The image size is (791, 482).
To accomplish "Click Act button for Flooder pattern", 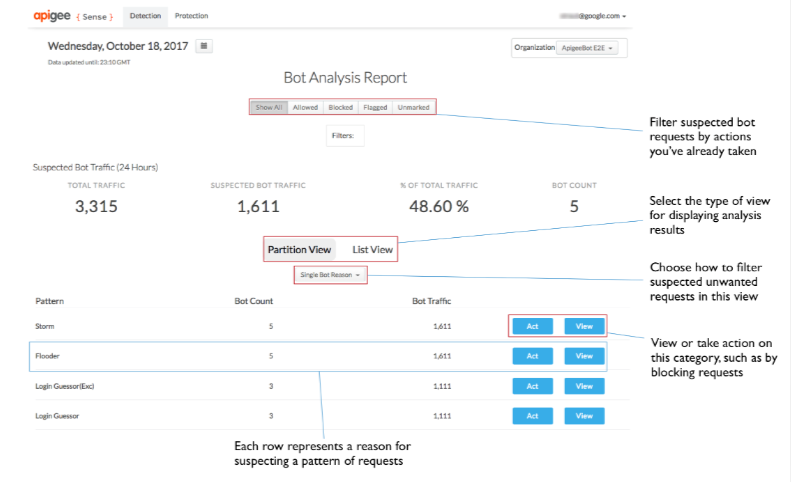I will (532, 356).
